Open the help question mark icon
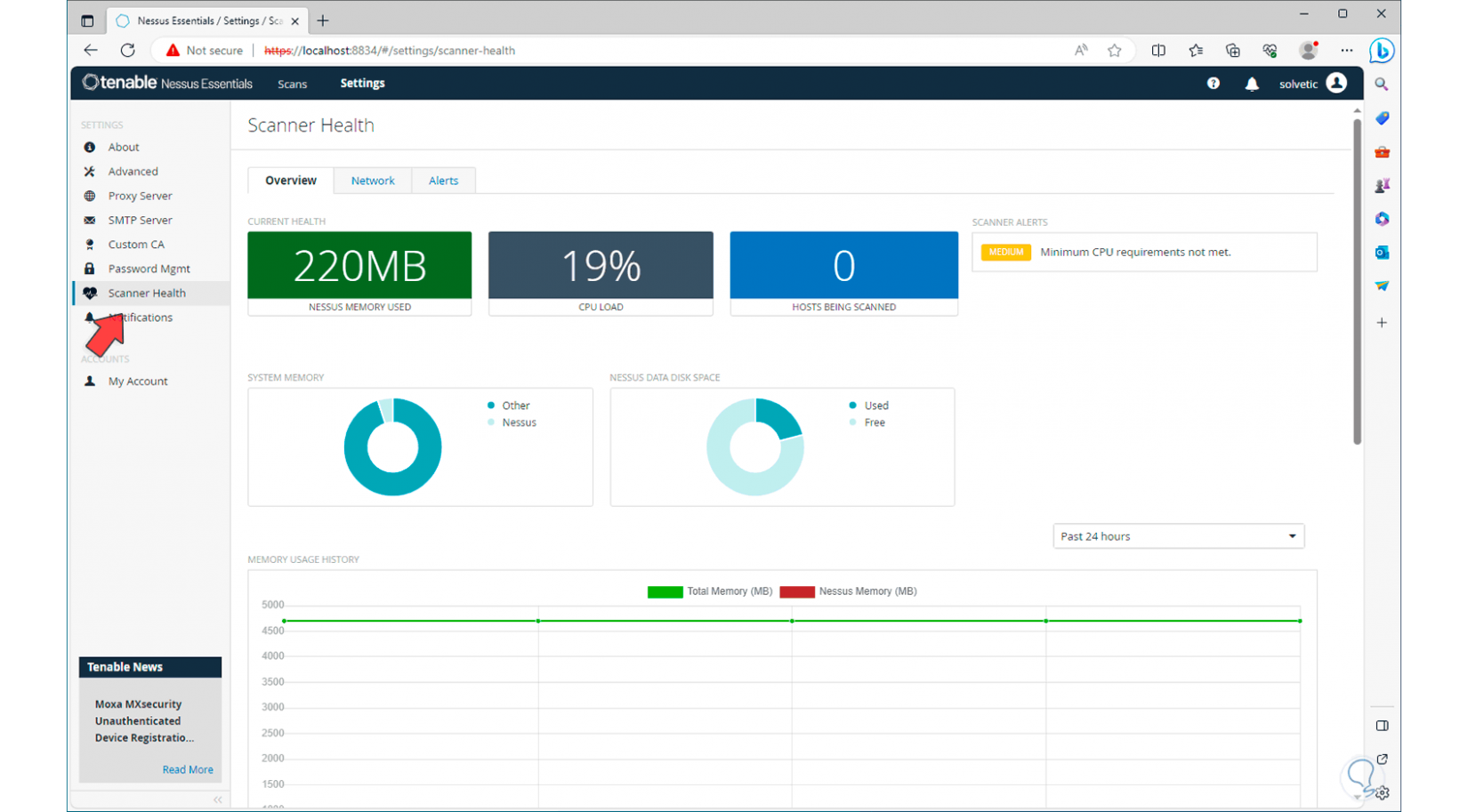Image resolution: width=1468 pixels, height=812 pixels. coord(1213,84)
